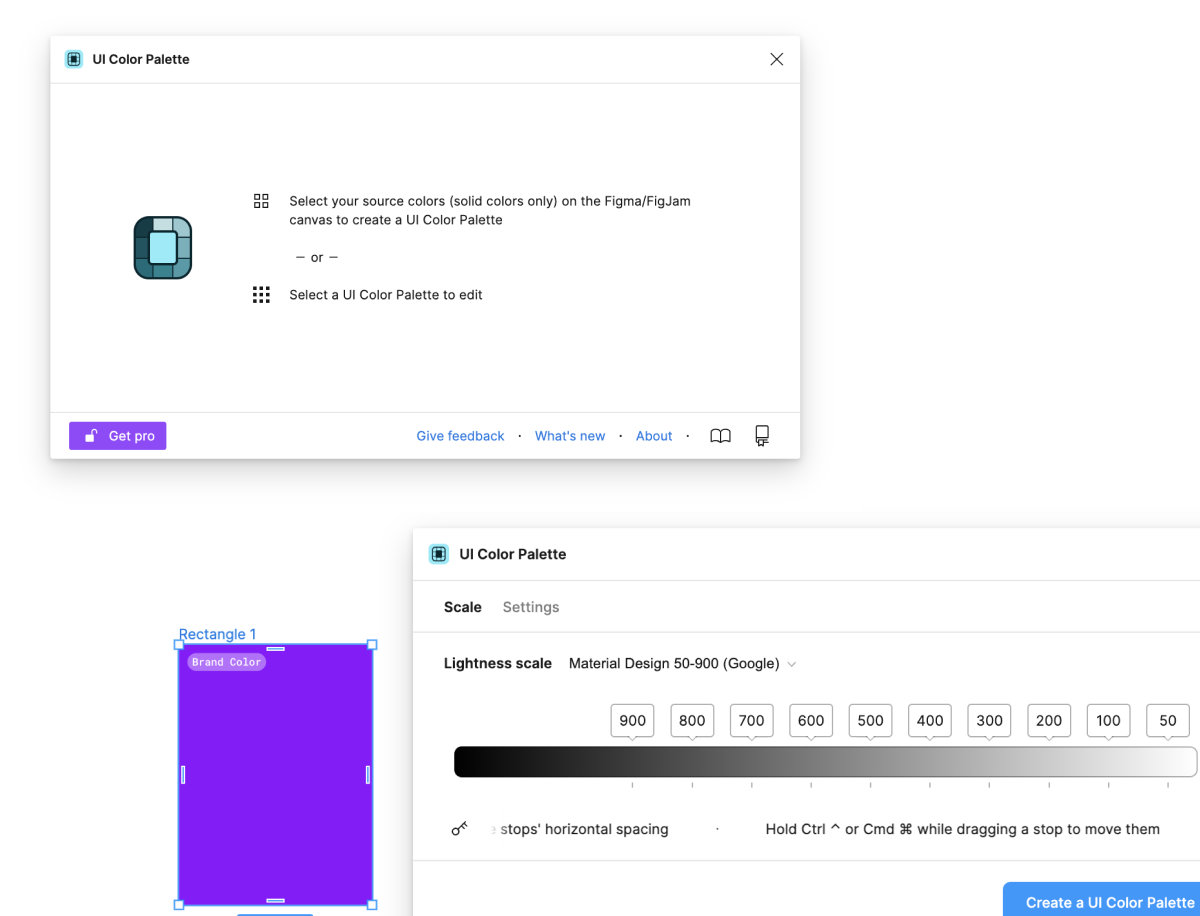Image resolution: width=1200 pixels, height=916 pixels.
Task: Select the Rectangle 1 layer label on canvas
Action: pos(217,634)
